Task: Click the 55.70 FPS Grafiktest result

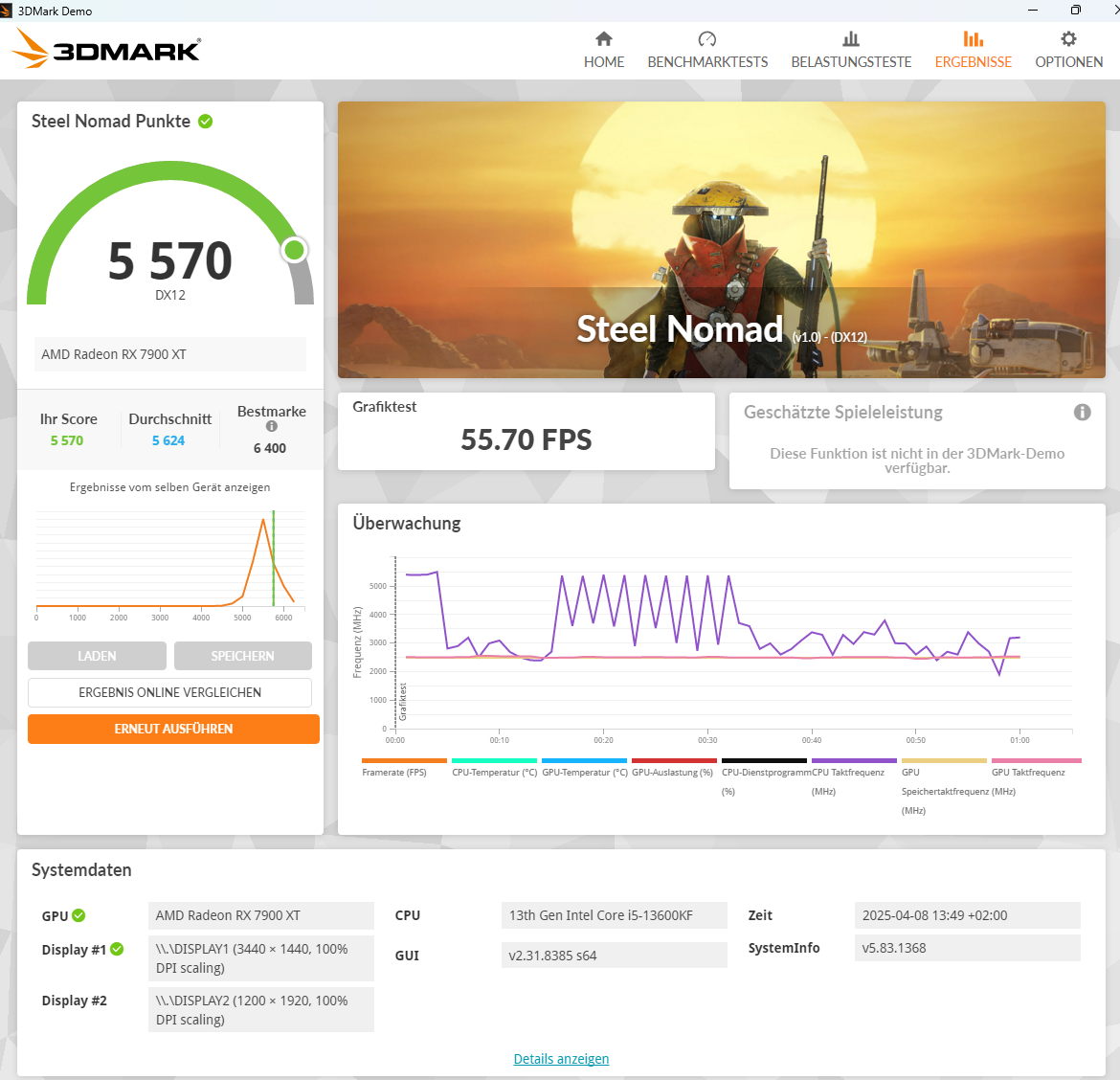Action: [526, 439]
